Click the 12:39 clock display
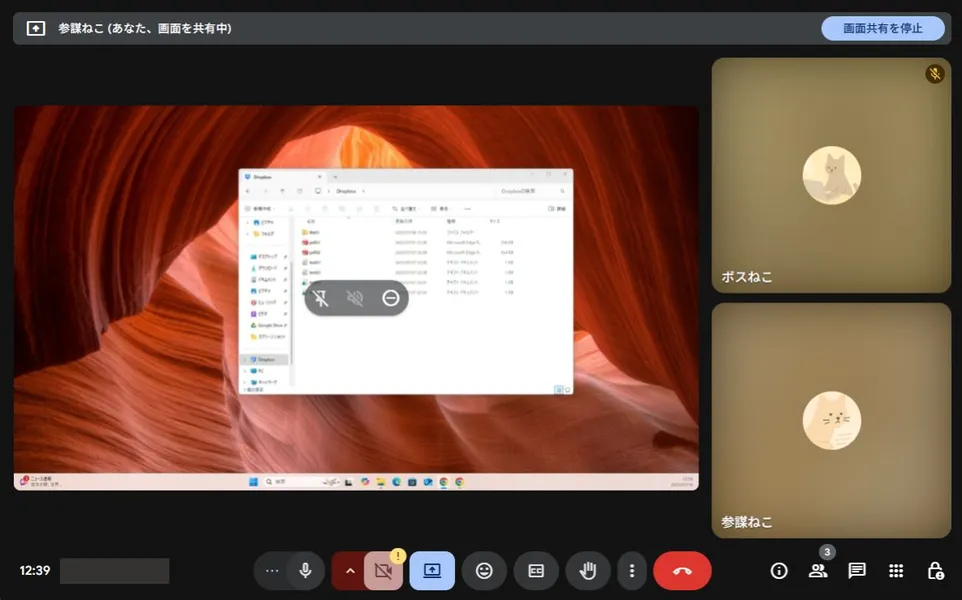The width and height of the screenshot is (962, 600). [34, 571]
